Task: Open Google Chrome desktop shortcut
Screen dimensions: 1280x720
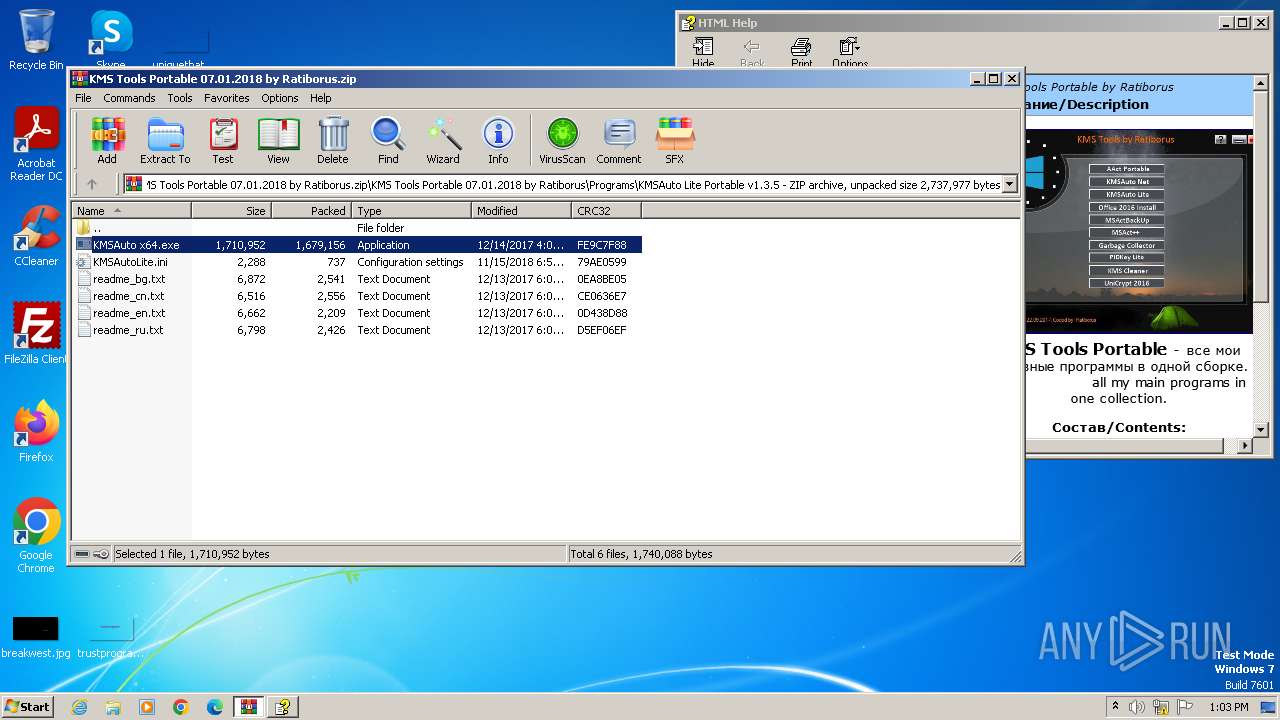Action: coord(36,536)
